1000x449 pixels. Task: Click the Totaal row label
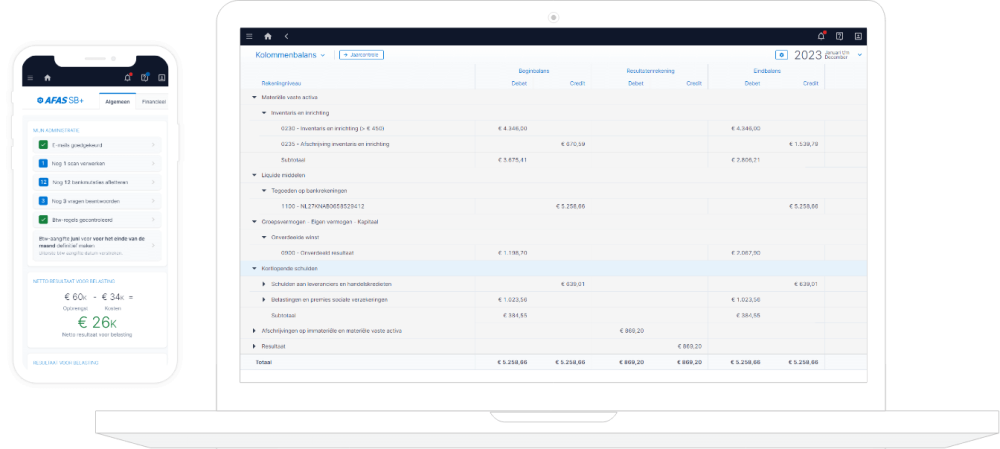pos(263,362)
